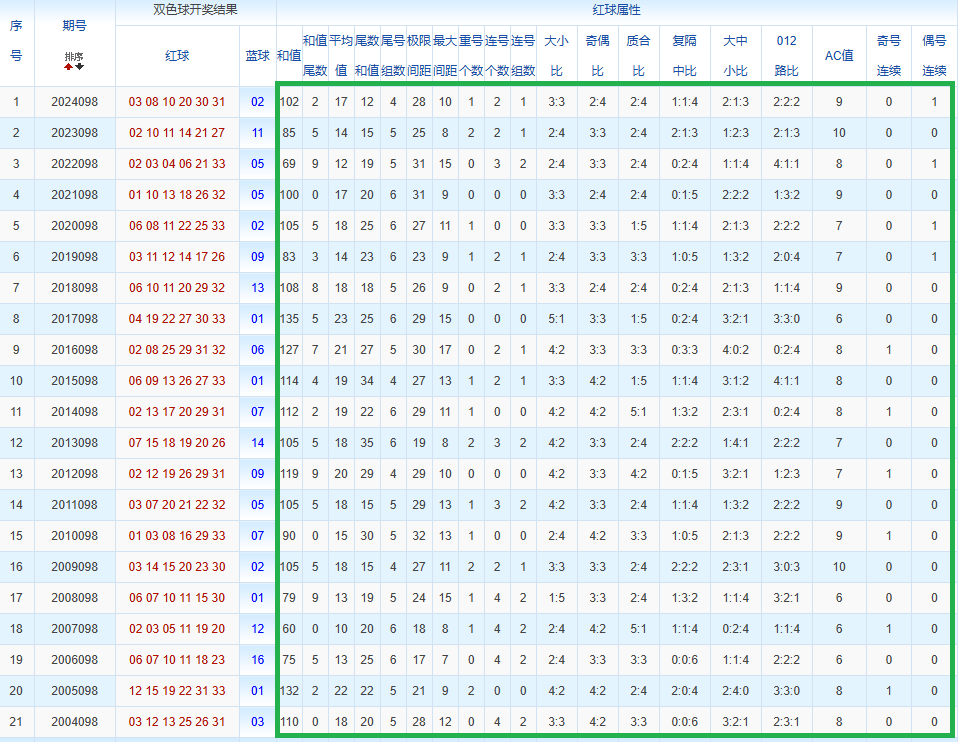Click the 最大间距 column header
This screenshot has width=963, height=742.
click(445, 56)
